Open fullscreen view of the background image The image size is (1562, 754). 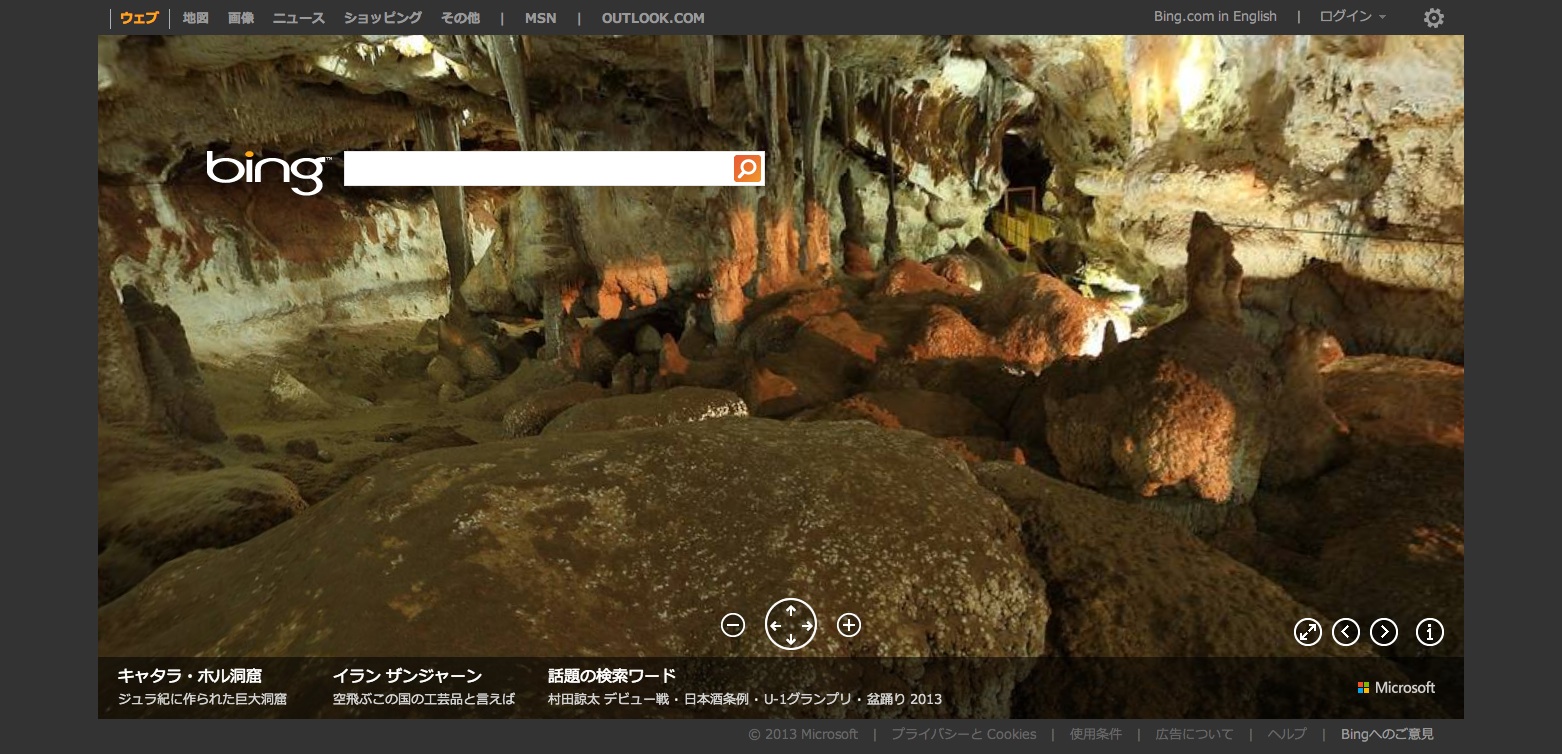point(1308,632)
